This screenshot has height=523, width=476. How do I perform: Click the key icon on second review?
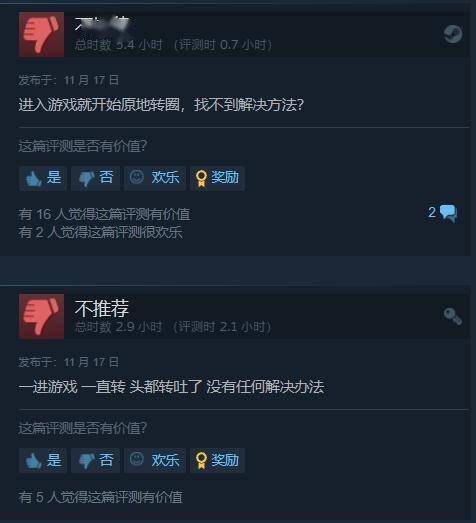[x=453, y=316]
